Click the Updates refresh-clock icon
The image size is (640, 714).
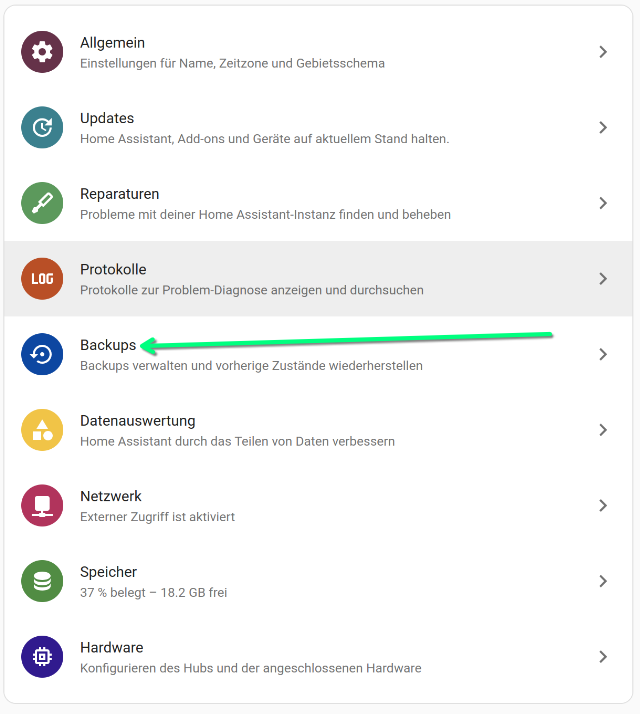click(x=42, y=127)
